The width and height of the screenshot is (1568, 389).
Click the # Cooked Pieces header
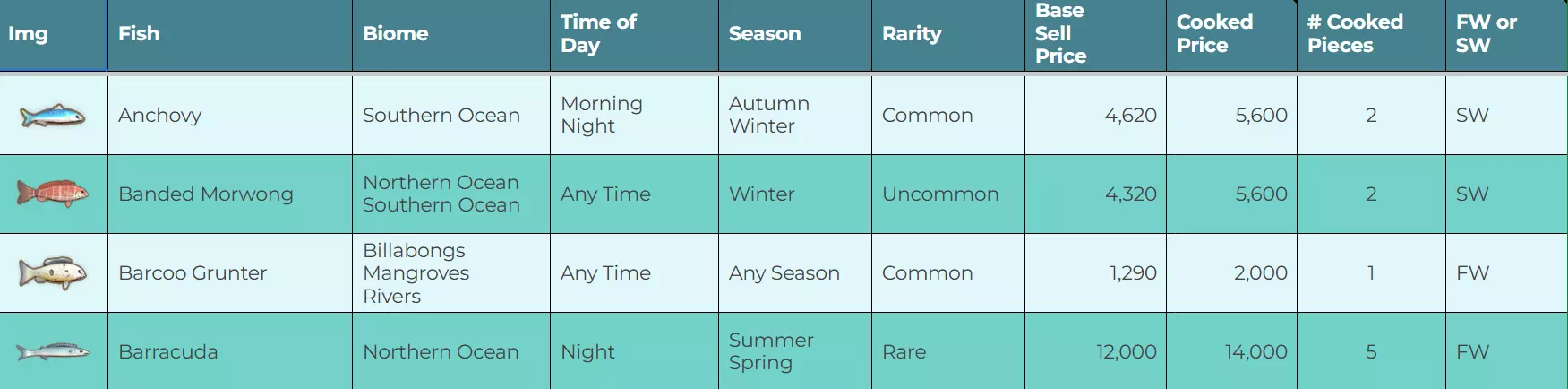point(1355,34)
